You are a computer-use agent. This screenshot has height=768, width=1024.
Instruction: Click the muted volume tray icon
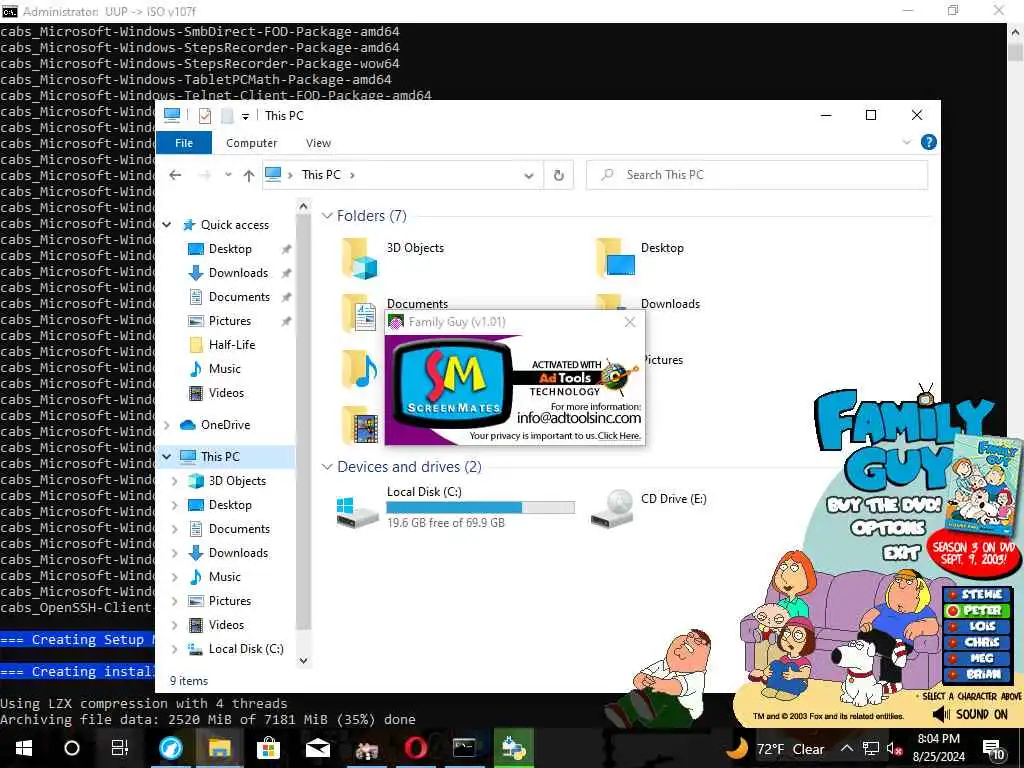tap(894, 748)
